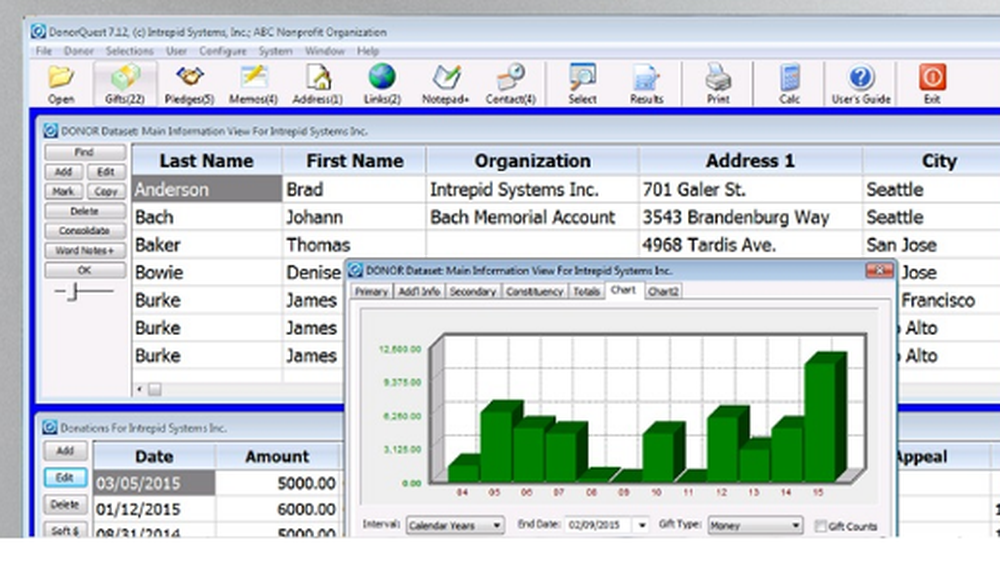
Task: Click the OK button
Action: click(x=84, y=270)
